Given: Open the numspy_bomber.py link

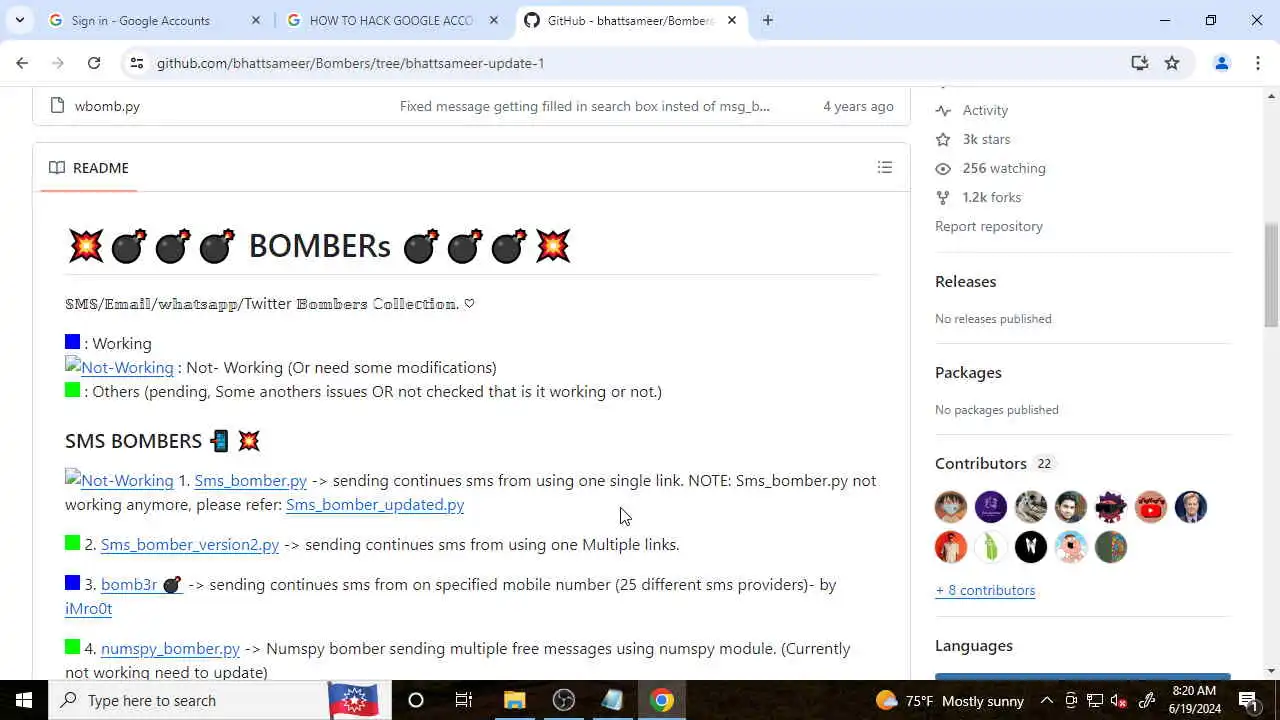Looking at the screenshot, I should (170, 649).
